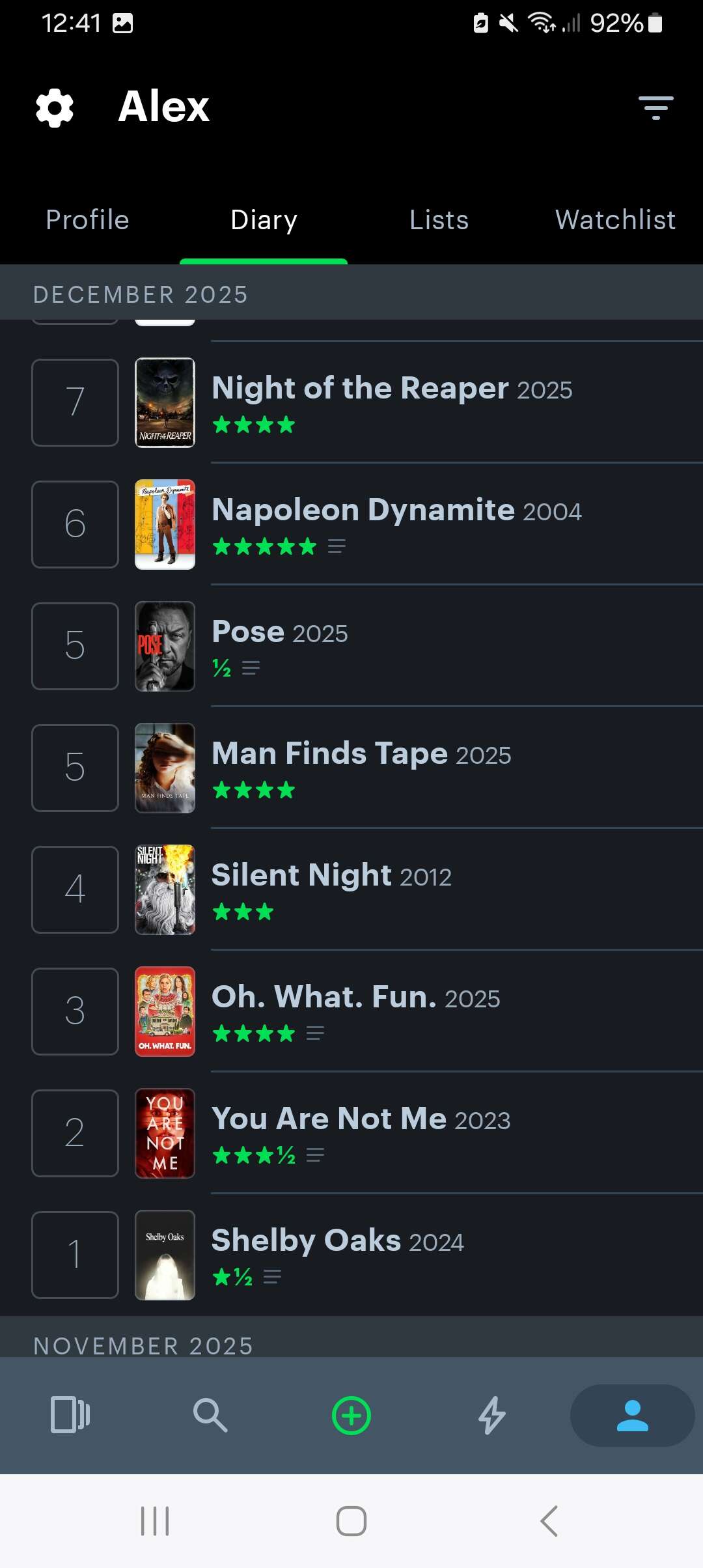Open review icon next to Pose rating
703x1568 pixels.
tap(251, 668)
